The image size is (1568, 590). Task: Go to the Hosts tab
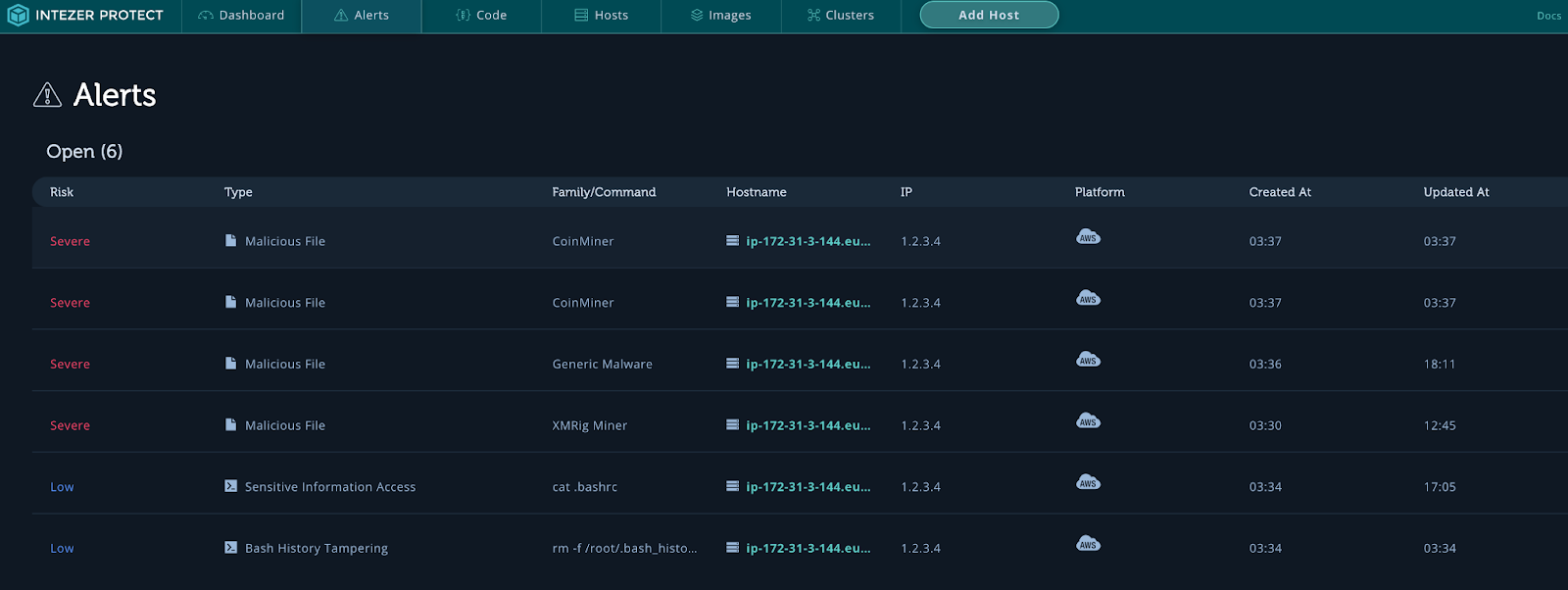[601, 16]
